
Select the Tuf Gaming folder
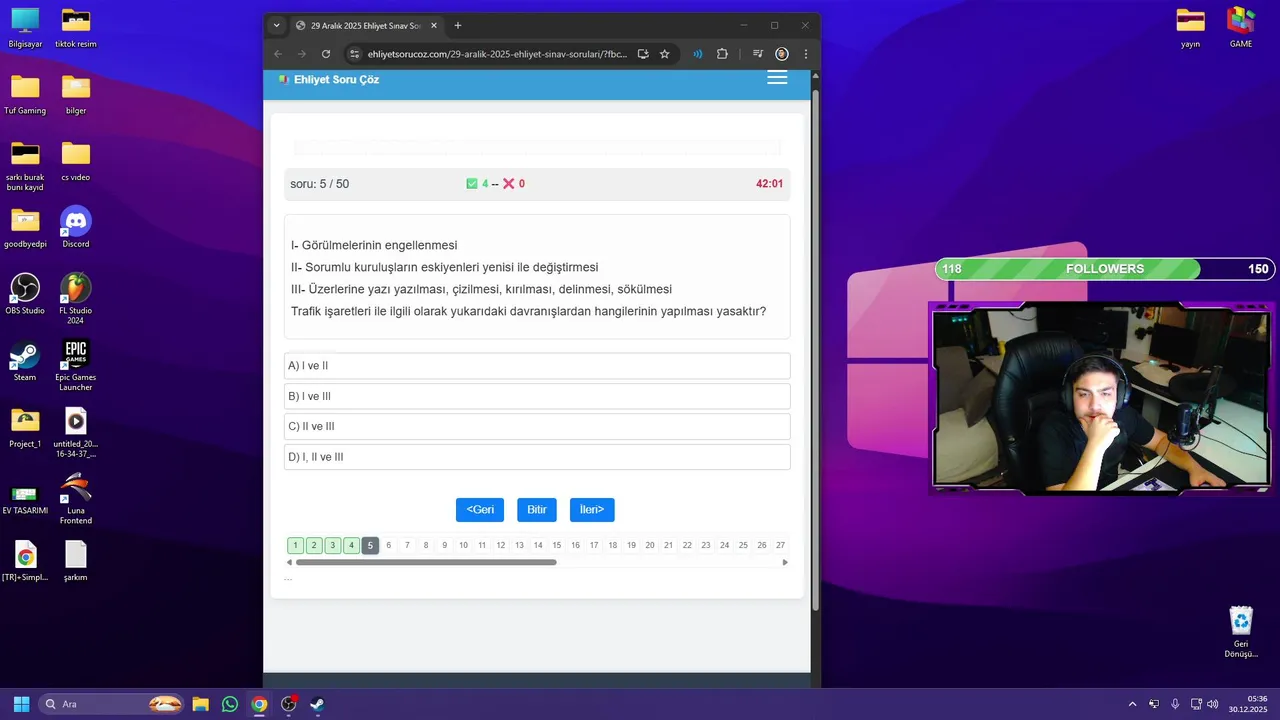tap(25, 95)
